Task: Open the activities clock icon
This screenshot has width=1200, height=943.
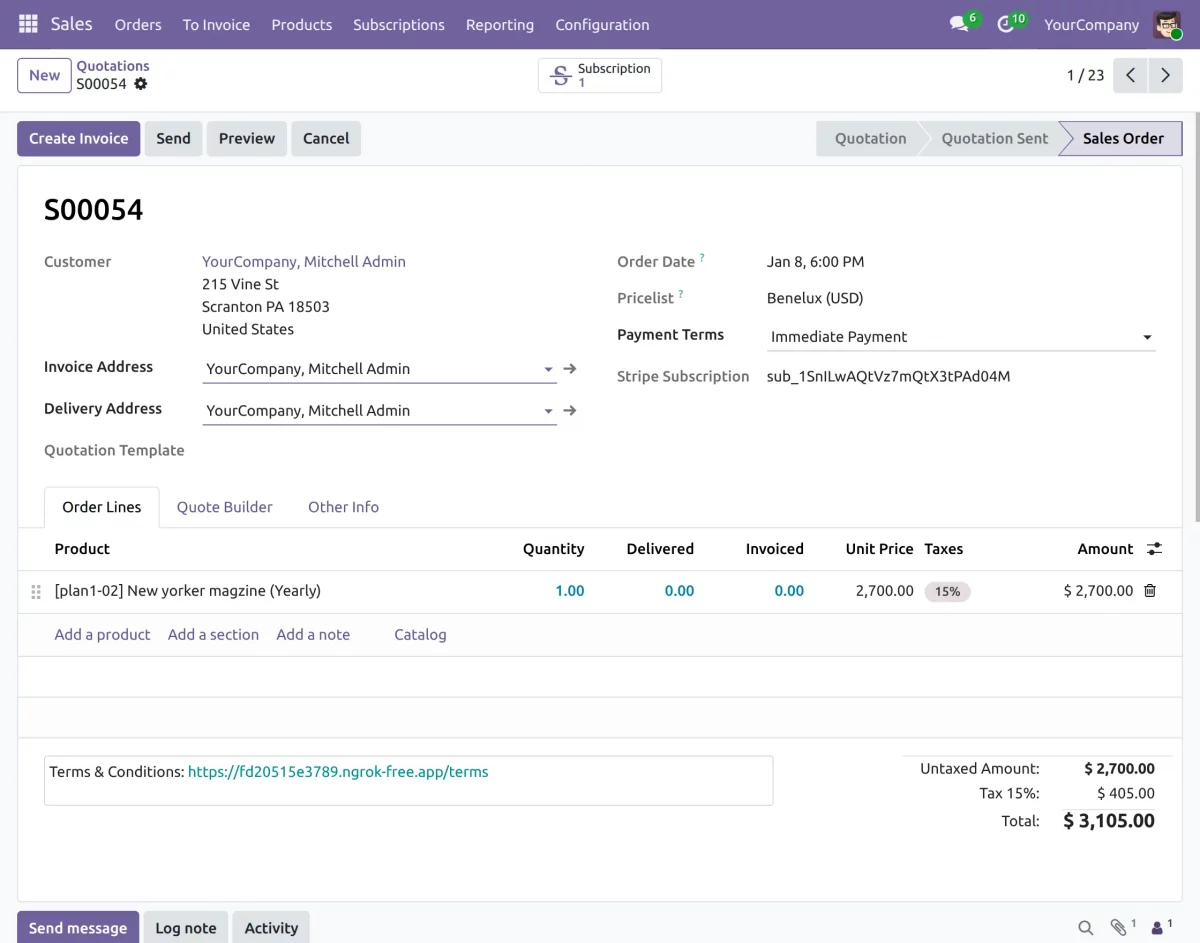Action: (1006, 24)
